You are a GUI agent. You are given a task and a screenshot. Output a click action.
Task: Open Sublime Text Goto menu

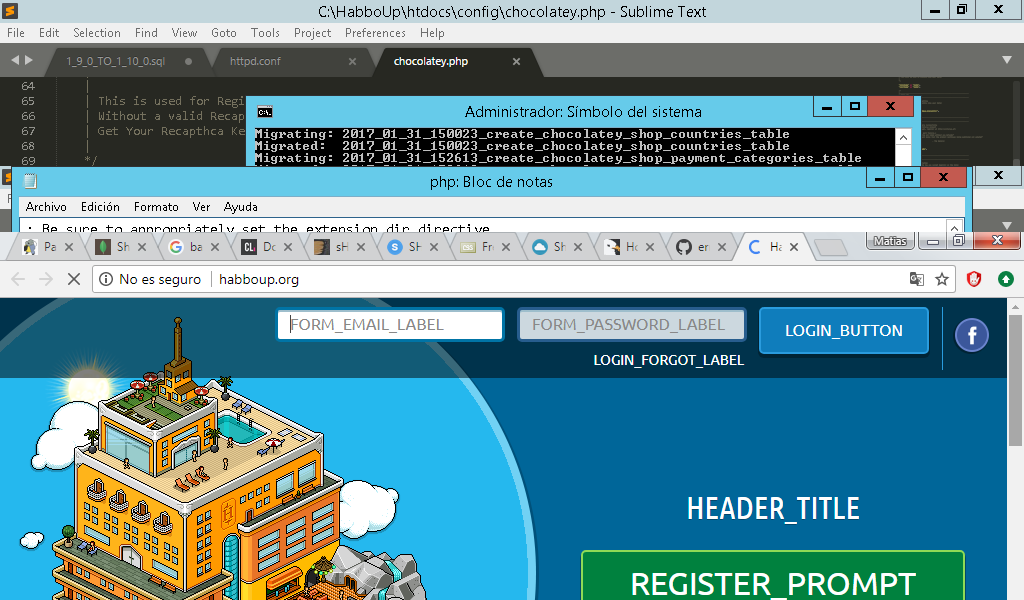223,33
